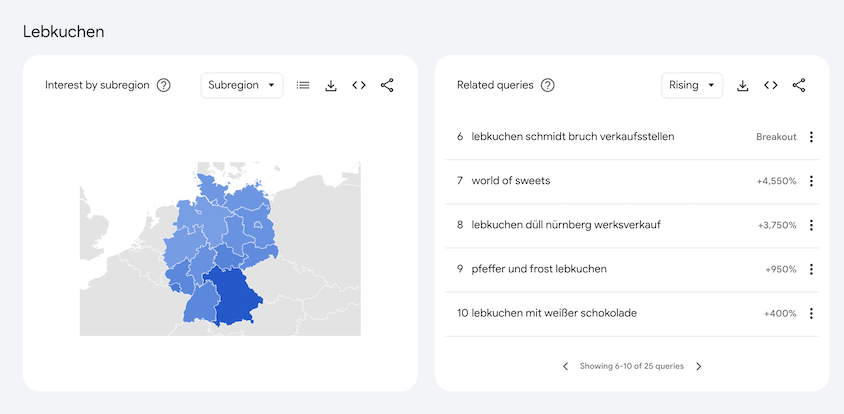Open more options for lebkuchen schmidt bruch query
The height and width of the screenshot is (414, 844).
point(811,137)
